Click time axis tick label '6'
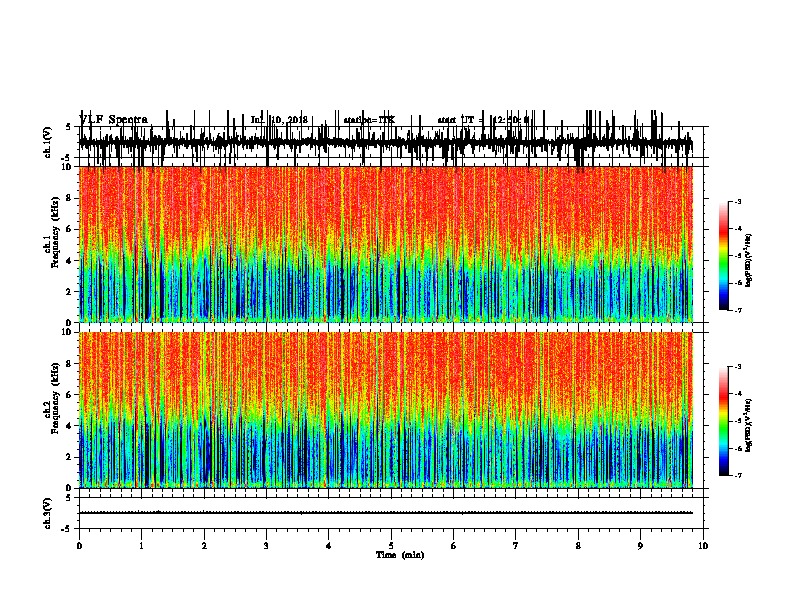The height and width of the screenshot is (612, 792). 453,546
